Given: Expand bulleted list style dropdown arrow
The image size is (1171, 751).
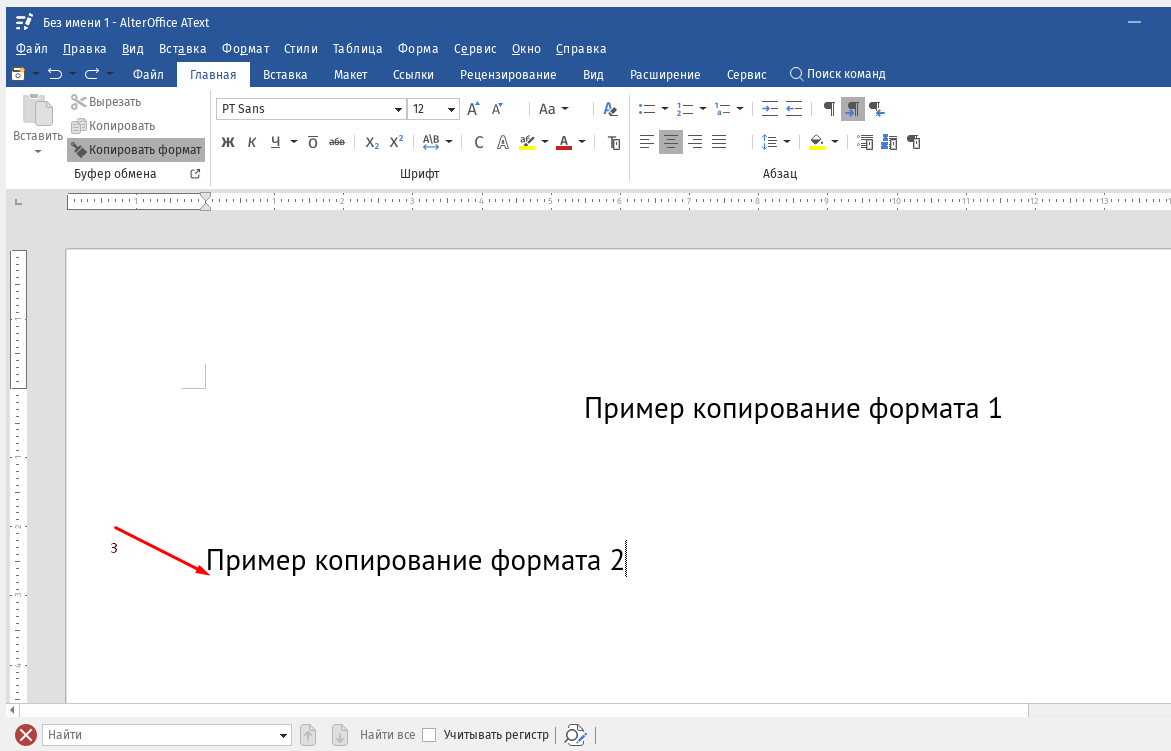Looking at the screenshot, I should (665, 109).
